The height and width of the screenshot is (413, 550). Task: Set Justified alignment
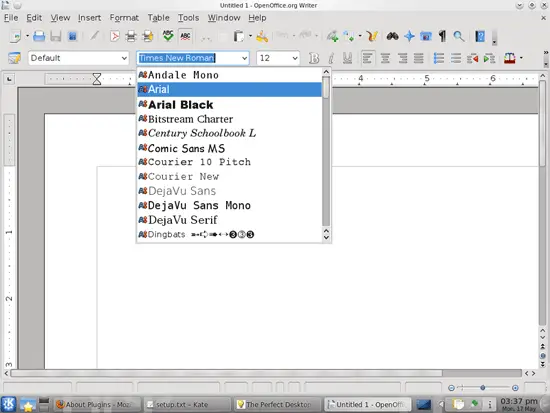tap(418, 58)
